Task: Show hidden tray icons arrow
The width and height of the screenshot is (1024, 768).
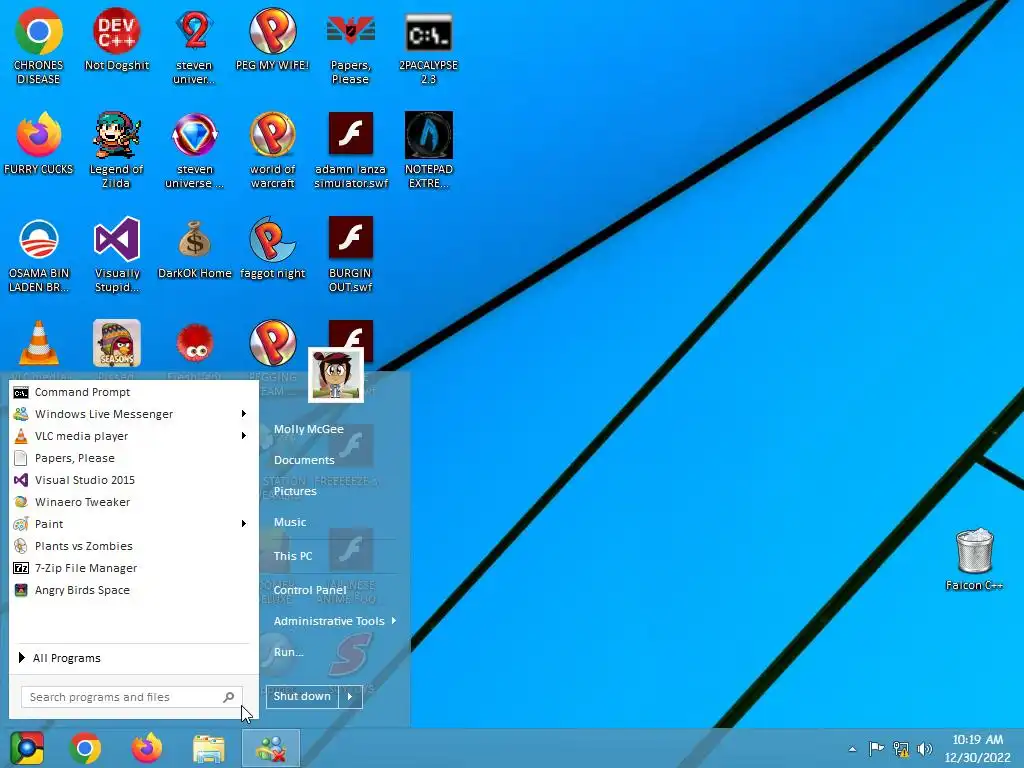Action: point(852,749)
